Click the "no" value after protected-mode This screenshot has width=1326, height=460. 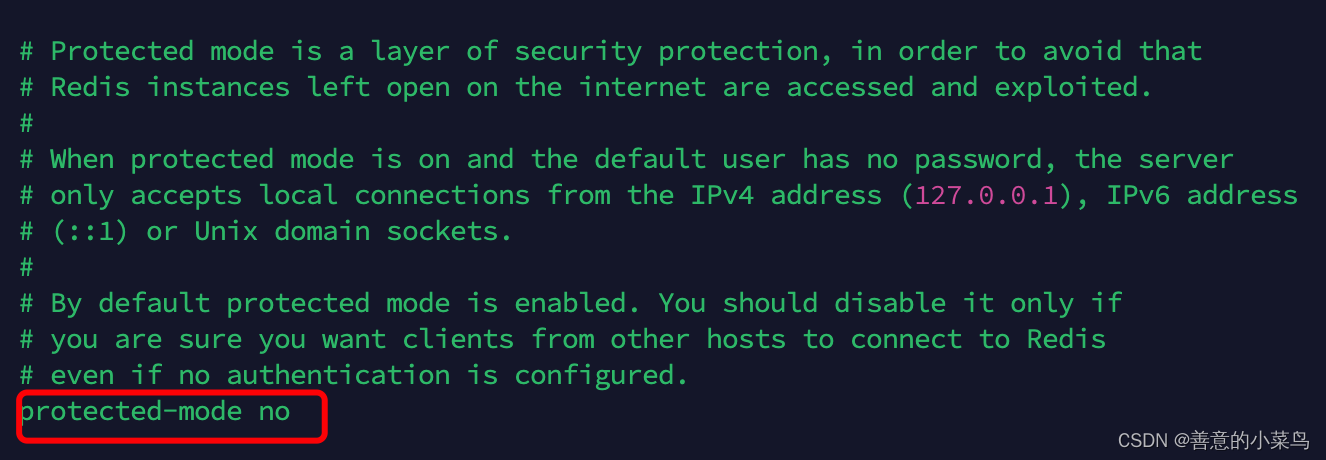[274, 411]
